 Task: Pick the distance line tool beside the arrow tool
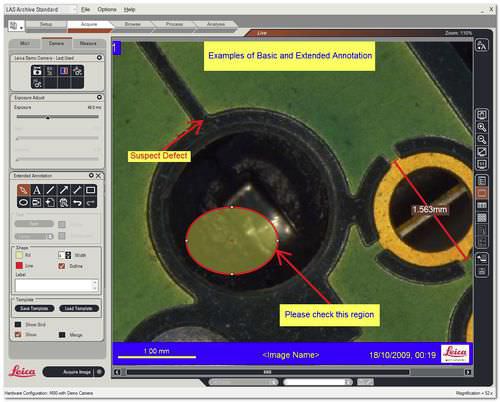point(77,190)
